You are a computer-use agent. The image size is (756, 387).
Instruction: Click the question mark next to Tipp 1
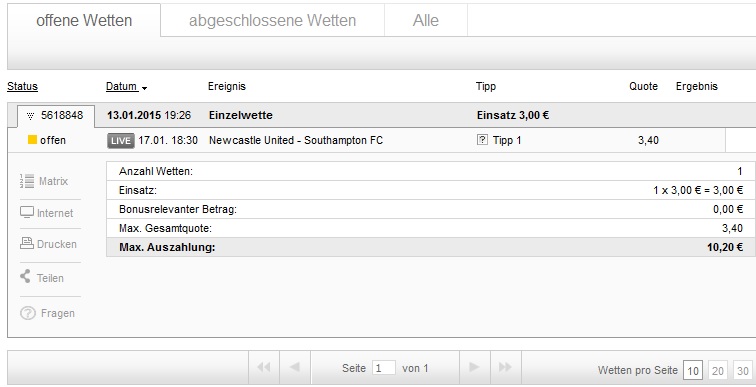(x=482, y=140)
